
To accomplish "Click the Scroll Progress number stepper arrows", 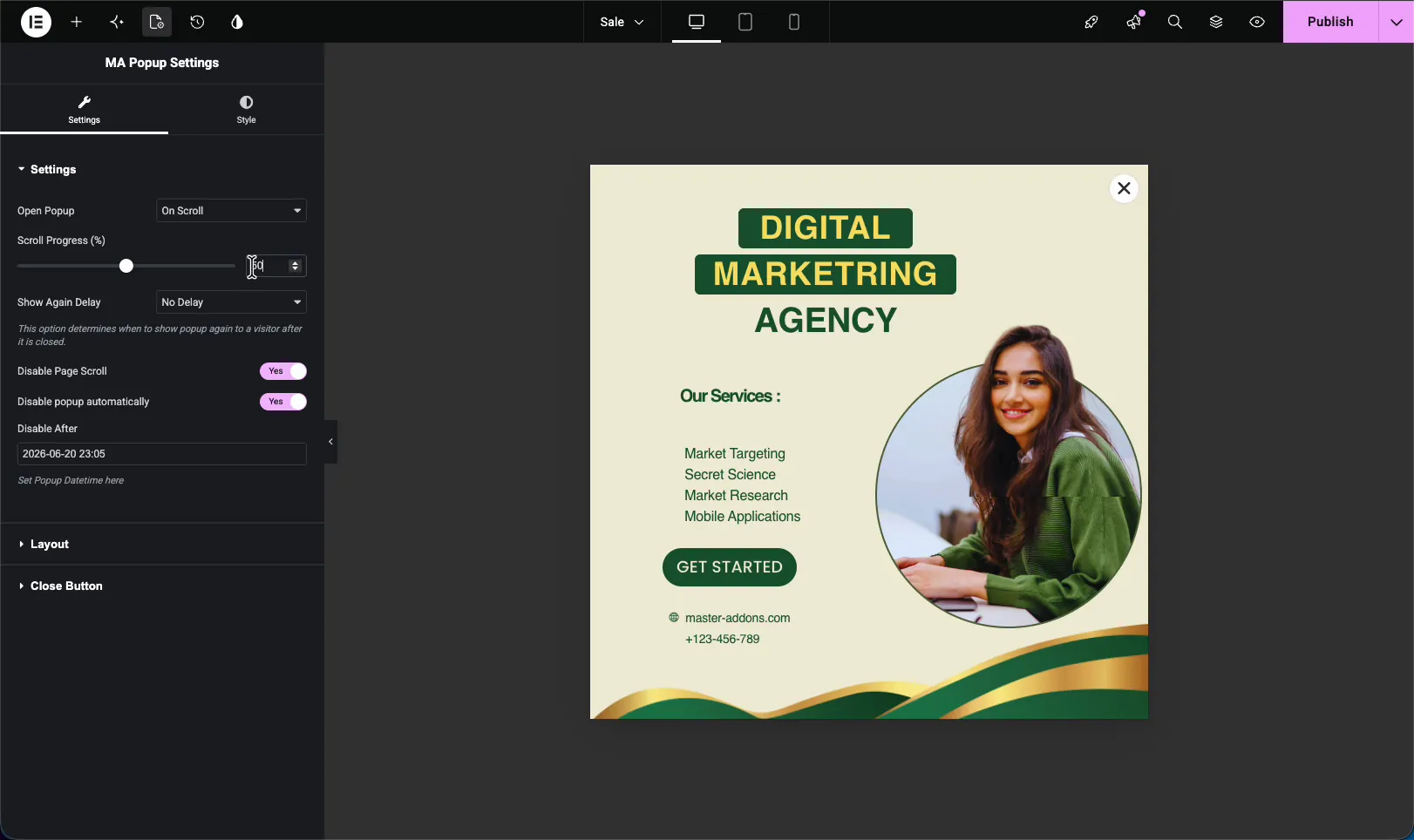I will 295,266.
